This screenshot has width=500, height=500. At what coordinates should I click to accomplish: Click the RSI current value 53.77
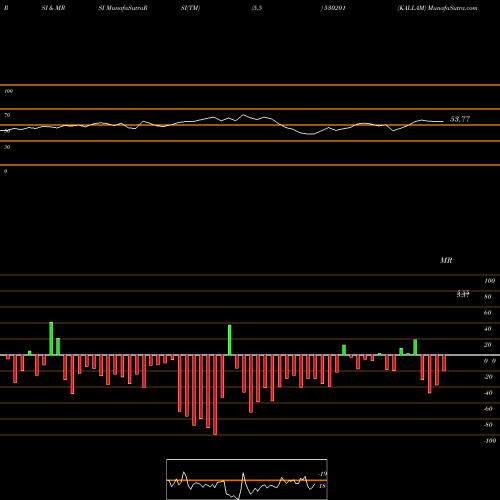[460, 119]
